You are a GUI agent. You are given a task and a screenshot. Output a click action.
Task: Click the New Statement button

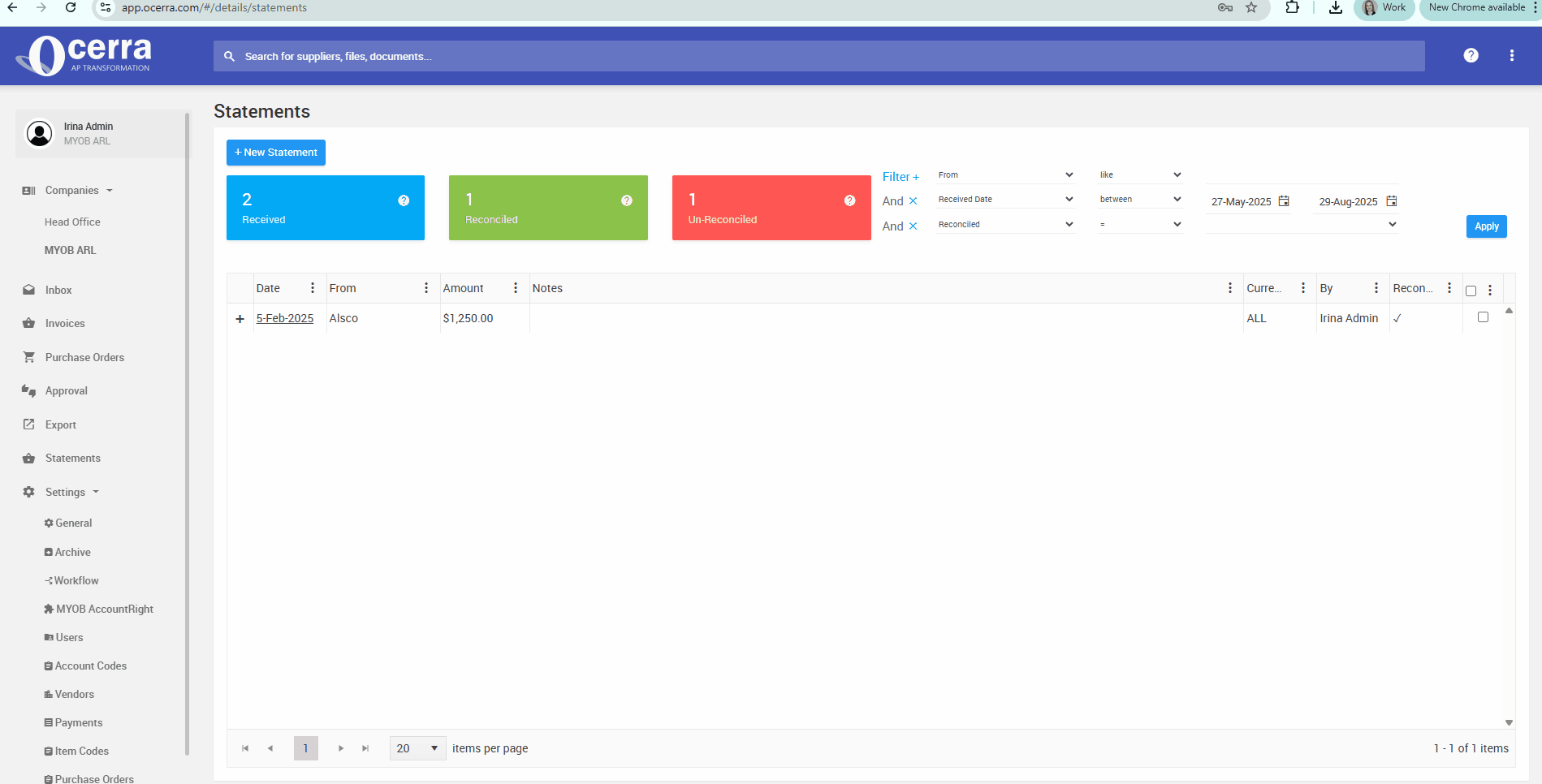[275, 153]
